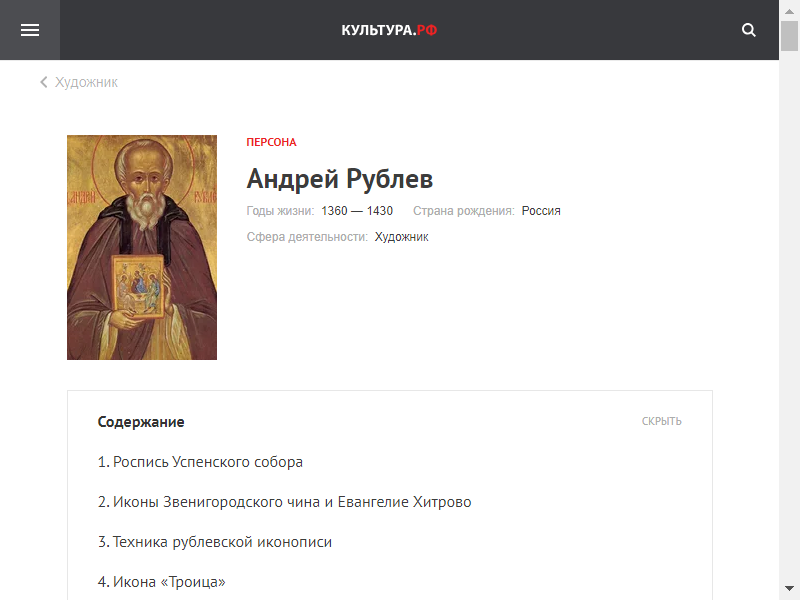Click the 1360 — 1430 life years
The width and height of the screenshot is (800, 600).
[x=357, y=211]
